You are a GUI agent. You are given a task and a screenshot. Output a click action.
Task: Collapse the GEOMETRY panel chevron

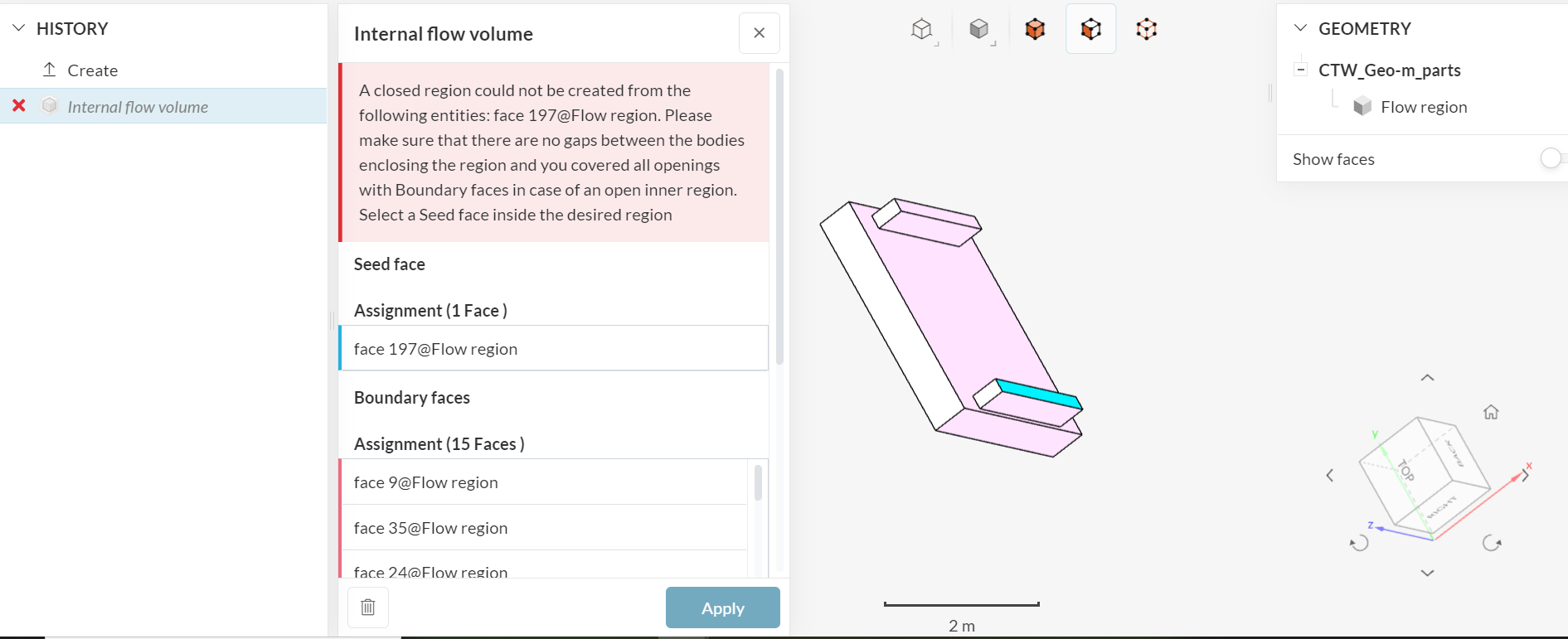(x=1299, y=27)
